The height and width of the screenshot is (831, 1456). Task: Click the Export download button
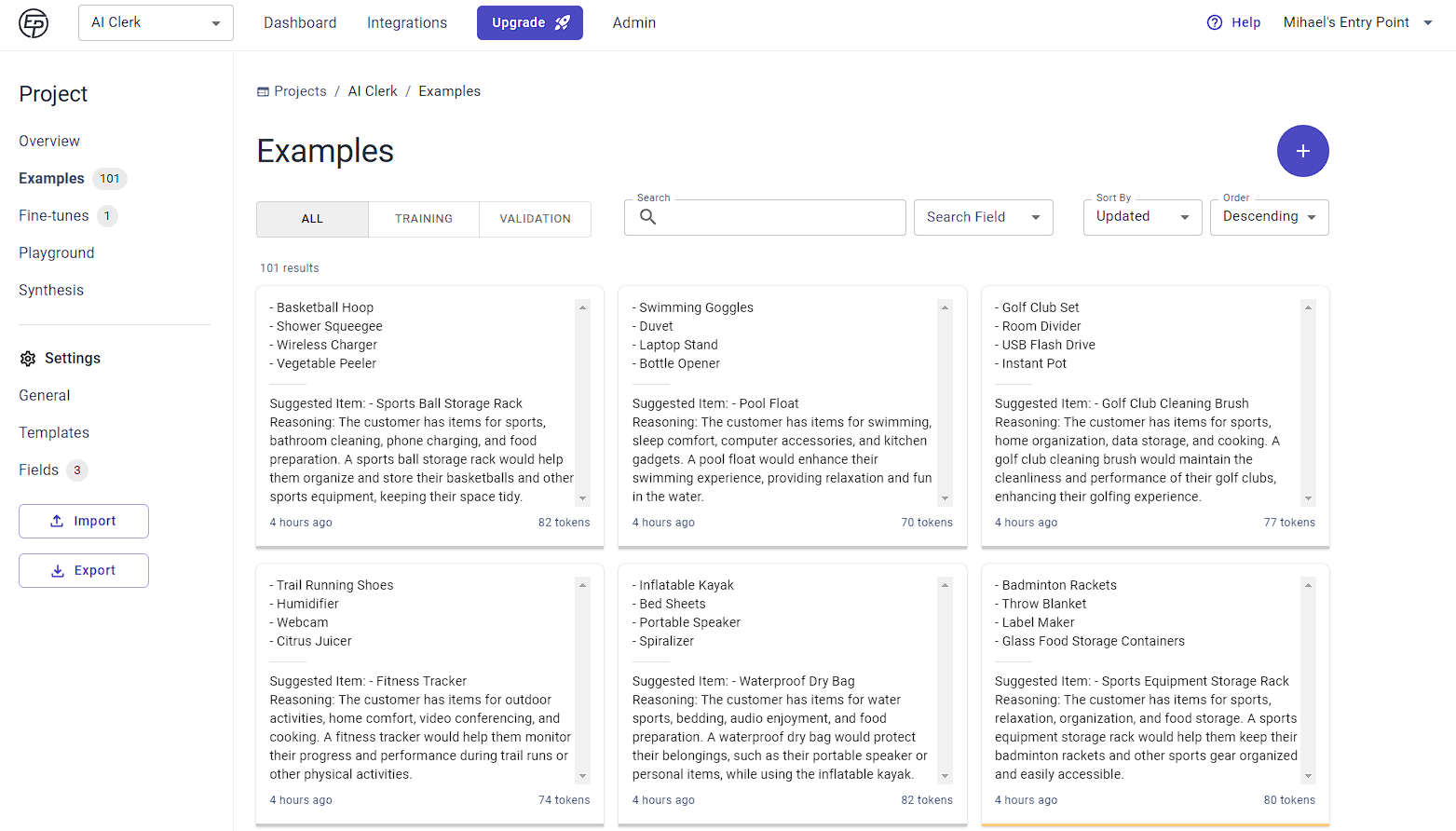point(84,570)
